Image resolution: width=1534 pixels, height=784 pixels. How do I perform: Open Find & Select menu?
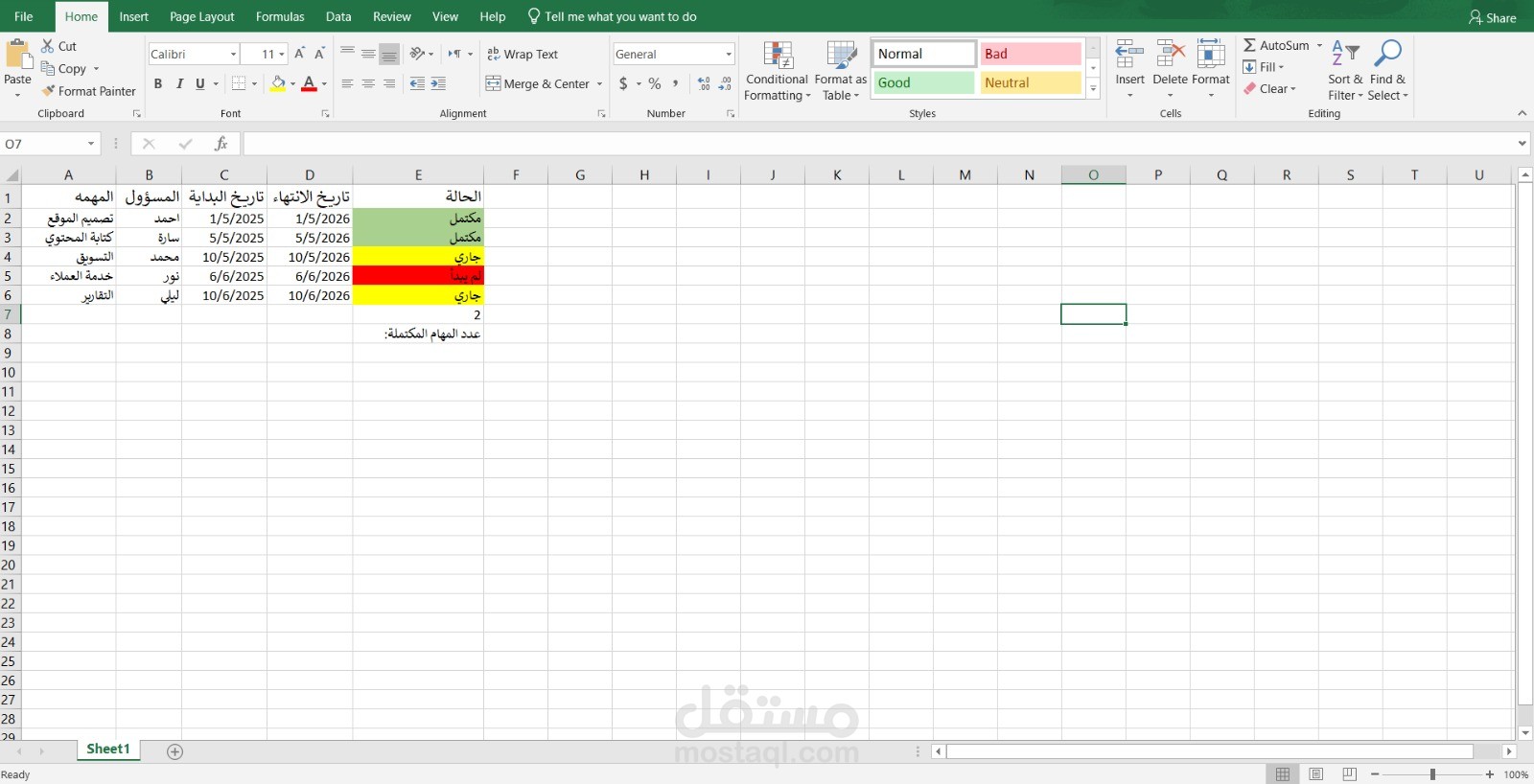[1387, 70]
